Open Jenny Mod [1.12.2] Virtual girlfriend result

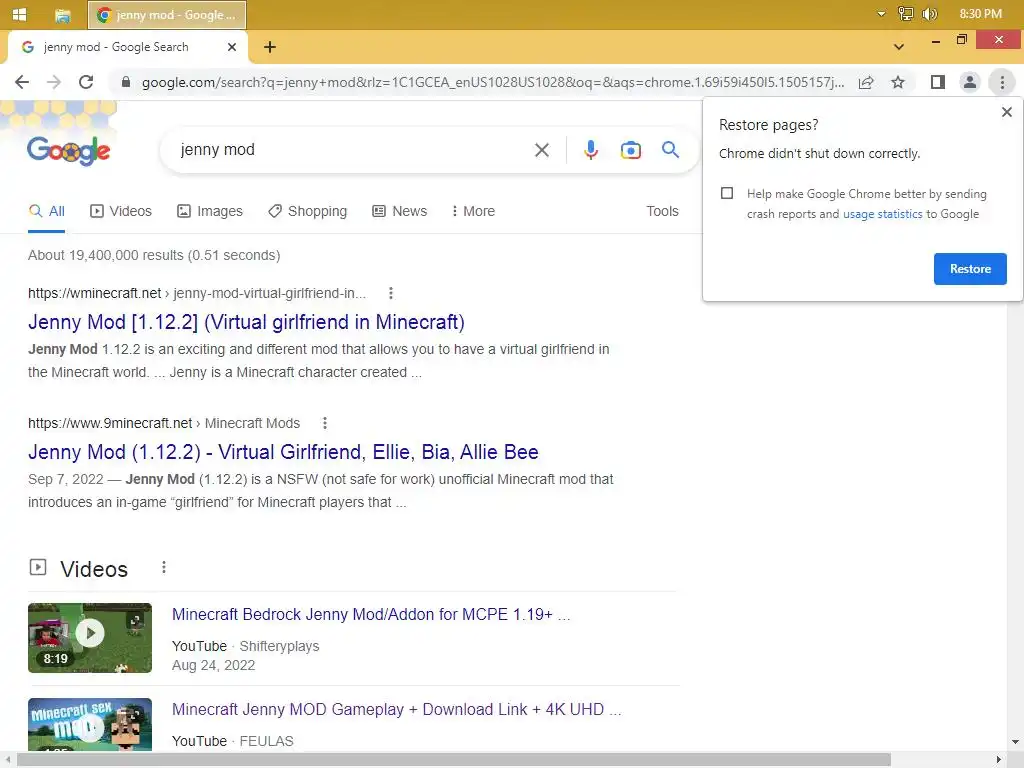click(246, 322)
